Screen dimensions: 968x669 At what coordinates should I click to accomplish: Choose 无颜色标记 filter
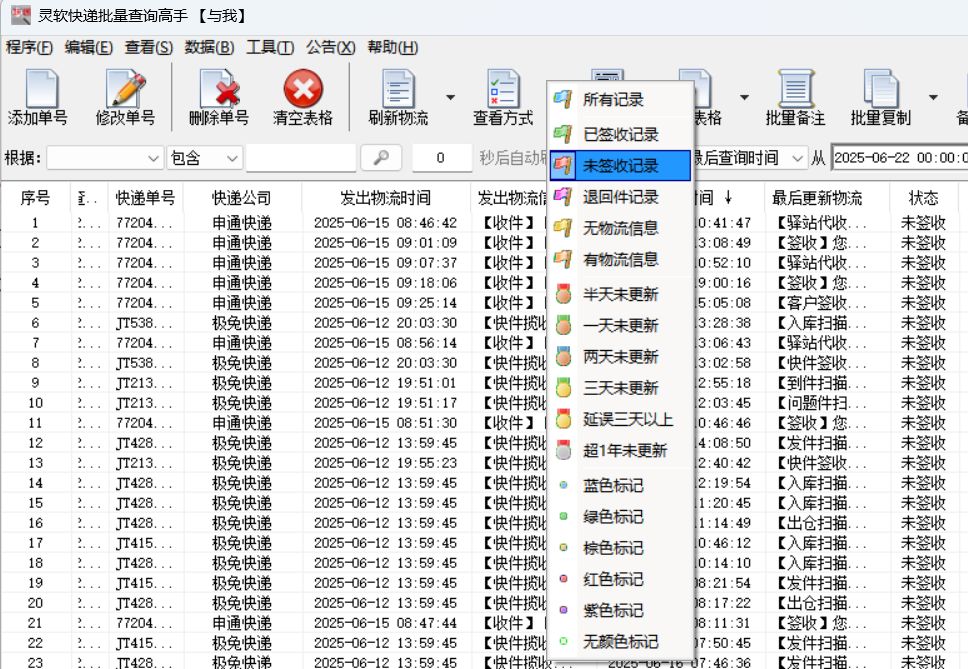pos(620,642)
